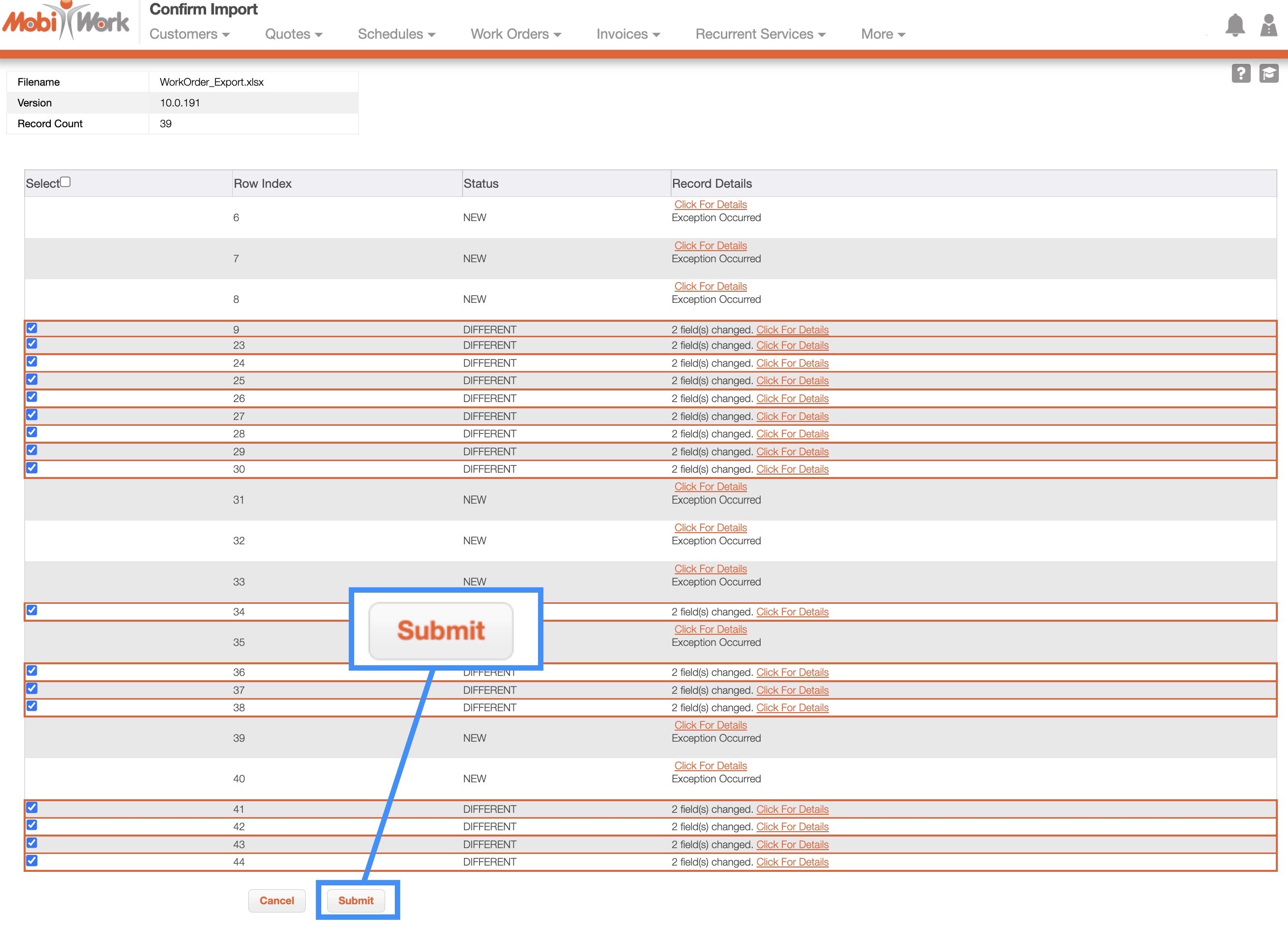The height and width of the screenshot is (927, 1288).
Task: Click For Details link on row 6
Action: click(710, 205)
